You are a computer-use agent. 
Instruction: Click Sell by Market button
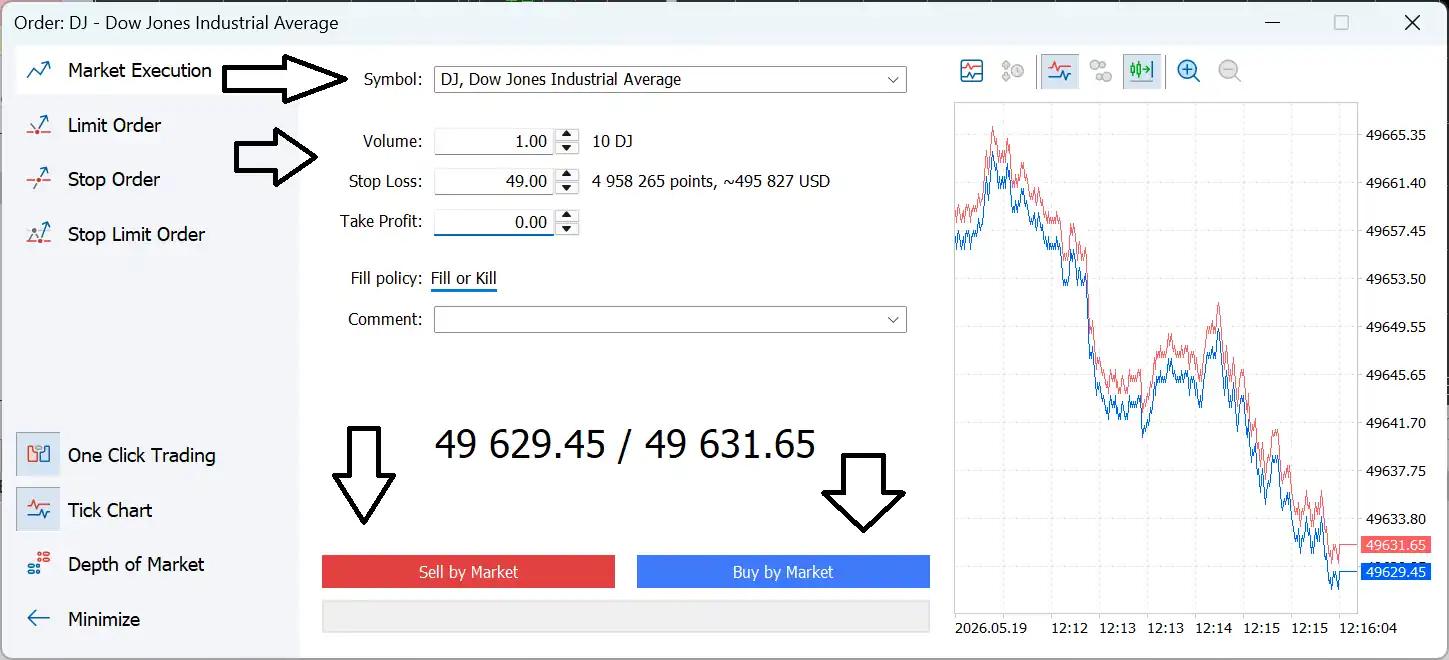(468, 572)
